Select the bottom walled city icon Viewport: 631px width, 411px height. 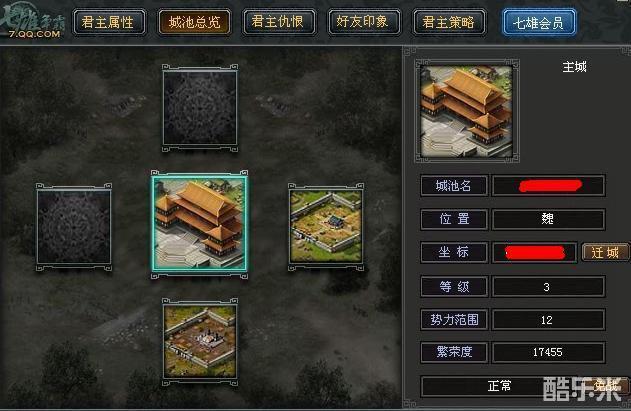[200, 341]
